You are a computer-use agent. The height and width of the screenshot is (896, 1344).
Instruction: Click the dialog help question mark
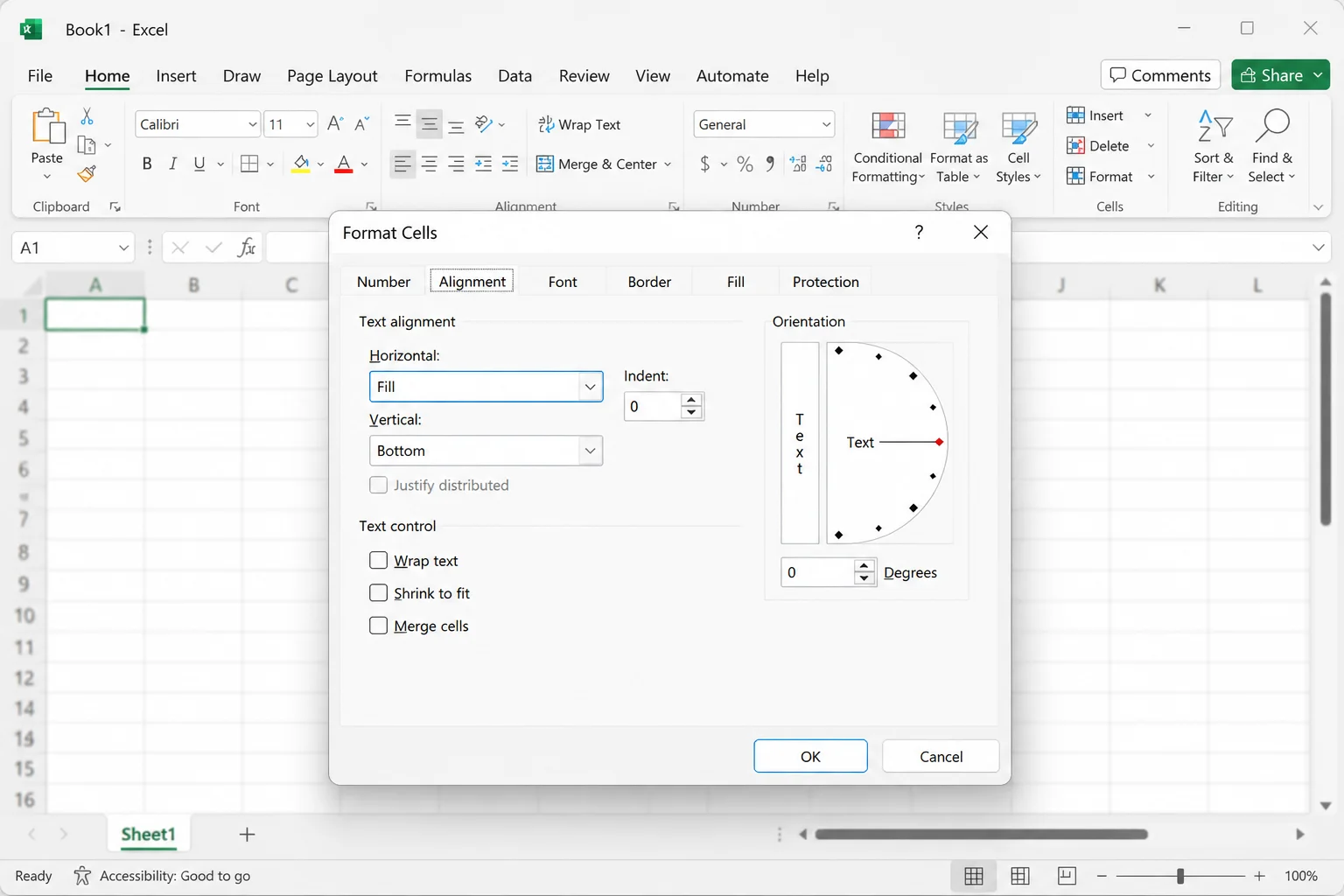pyautogui.click(x=919, y=232)
